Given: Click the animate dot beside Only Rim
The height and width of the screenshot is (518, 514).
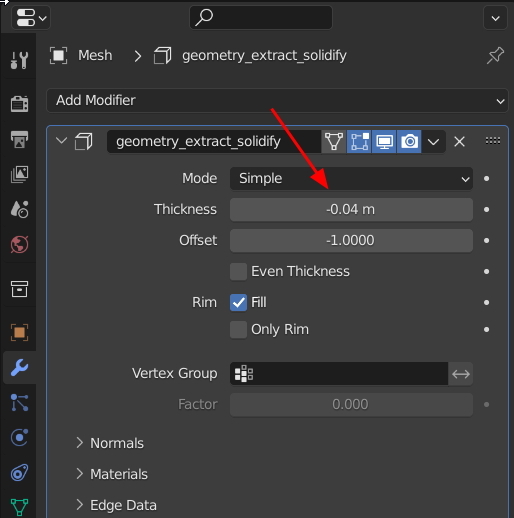Looking at the screenshot, I should [486, 330].
